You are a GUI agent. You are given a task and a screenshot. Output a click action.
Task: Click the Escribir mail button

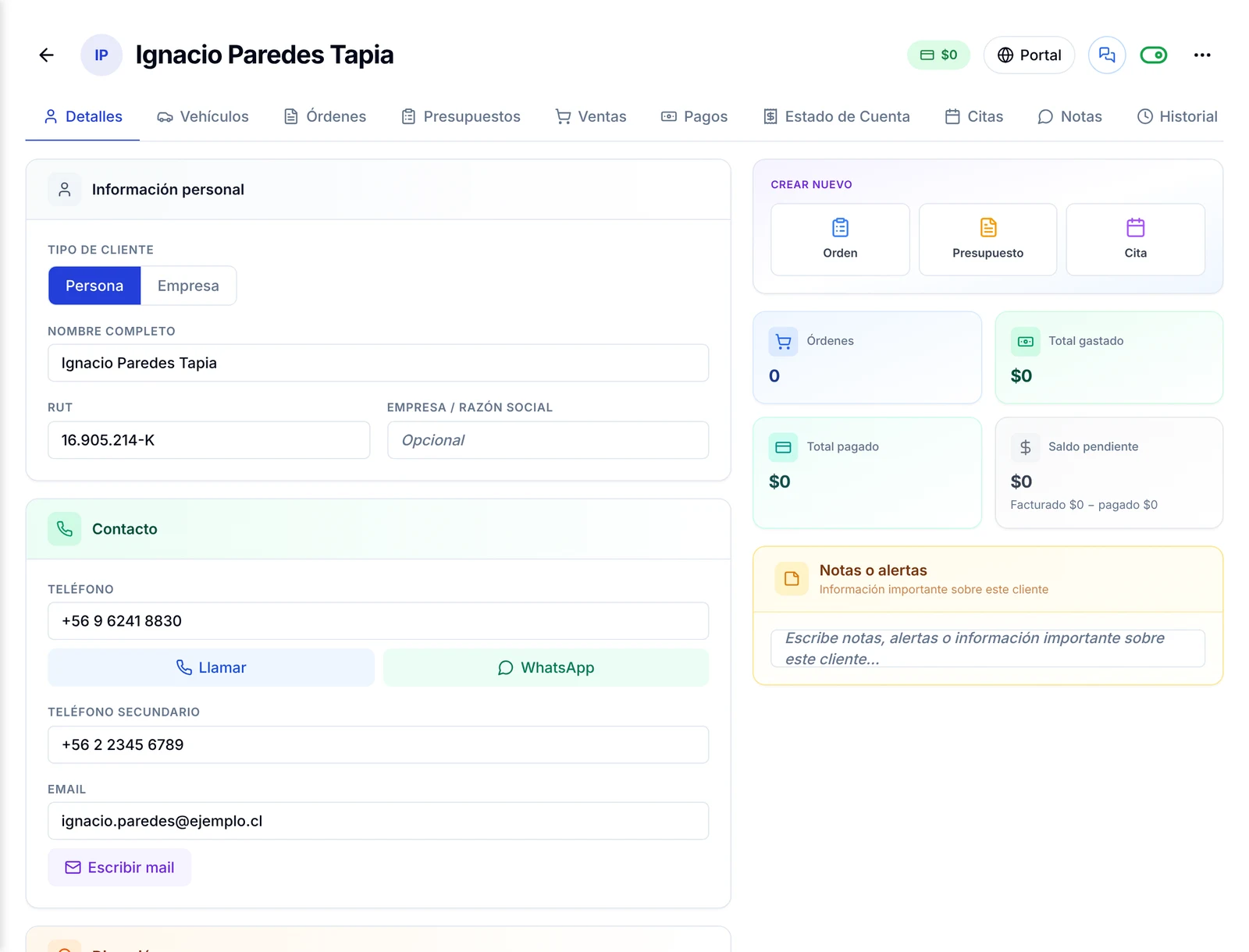[x=119, y=867]
